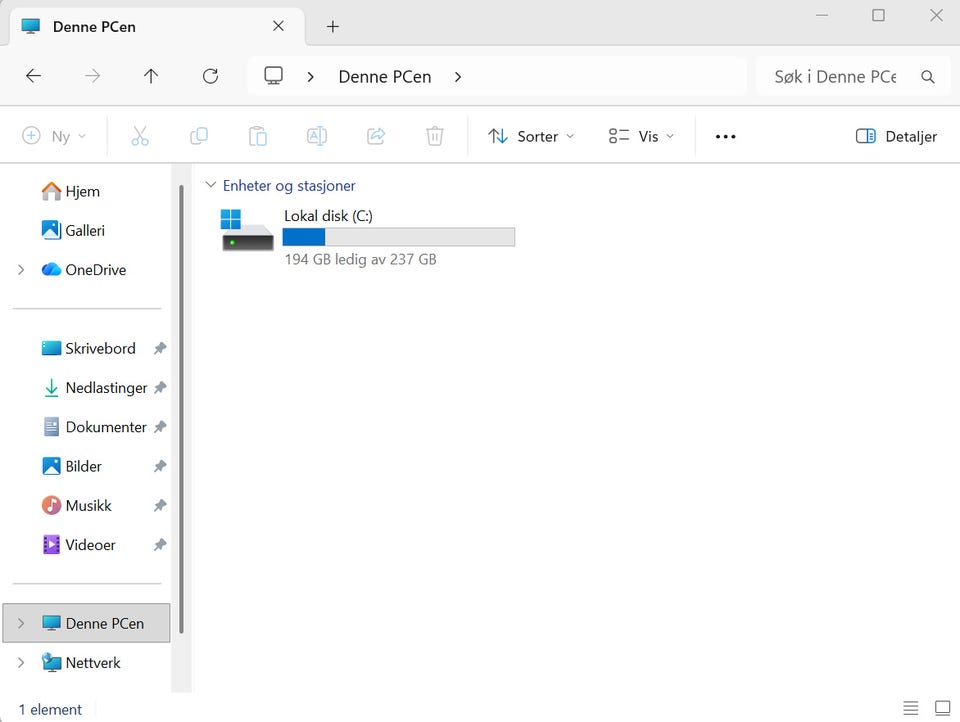This screenshot has width=960, height=722.
Task: Switch to large thumbnails view icon
Action: click(942, 708)
